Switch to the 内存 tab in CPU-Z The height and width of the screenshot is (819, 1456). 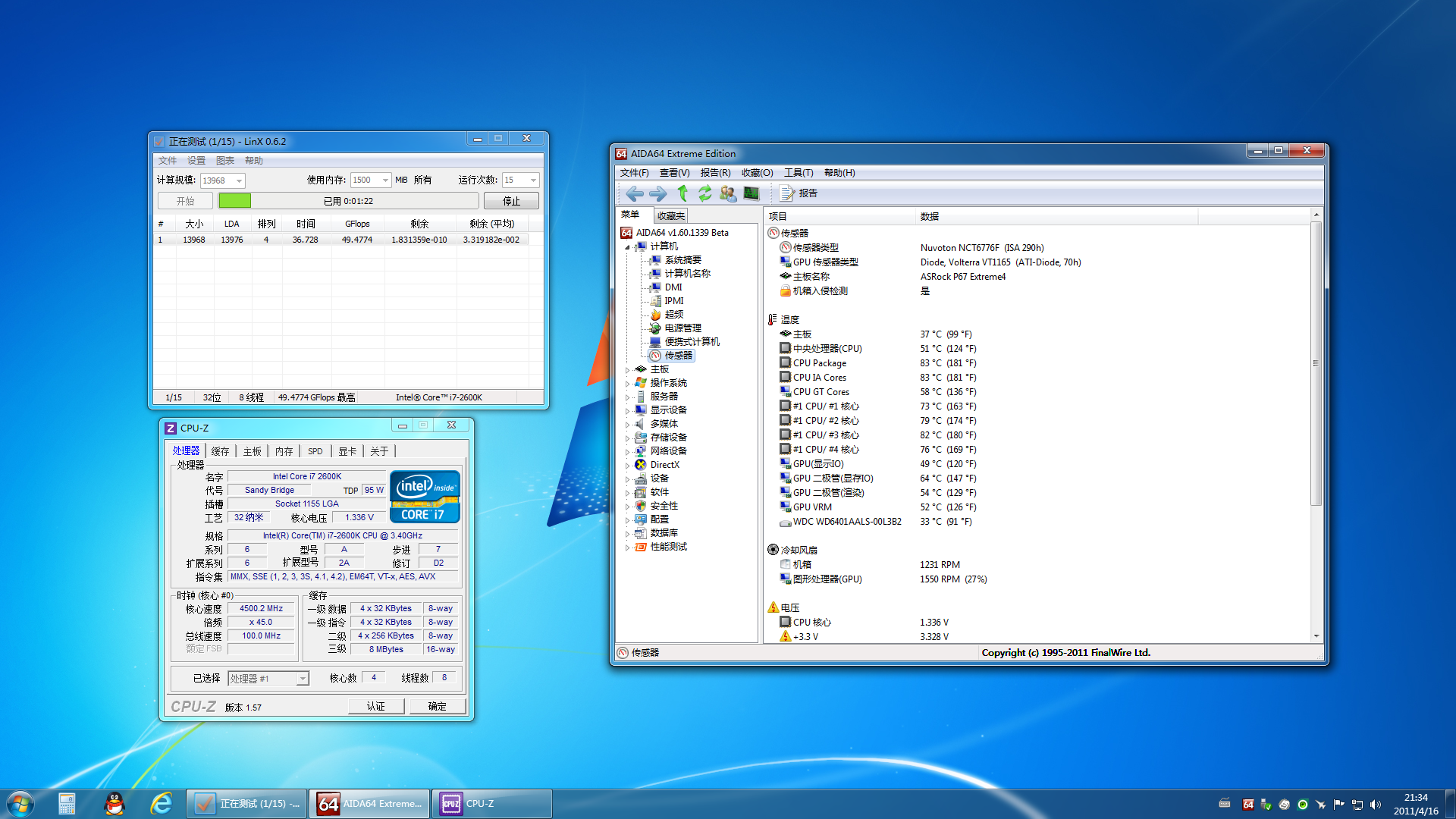pos(284,451)
